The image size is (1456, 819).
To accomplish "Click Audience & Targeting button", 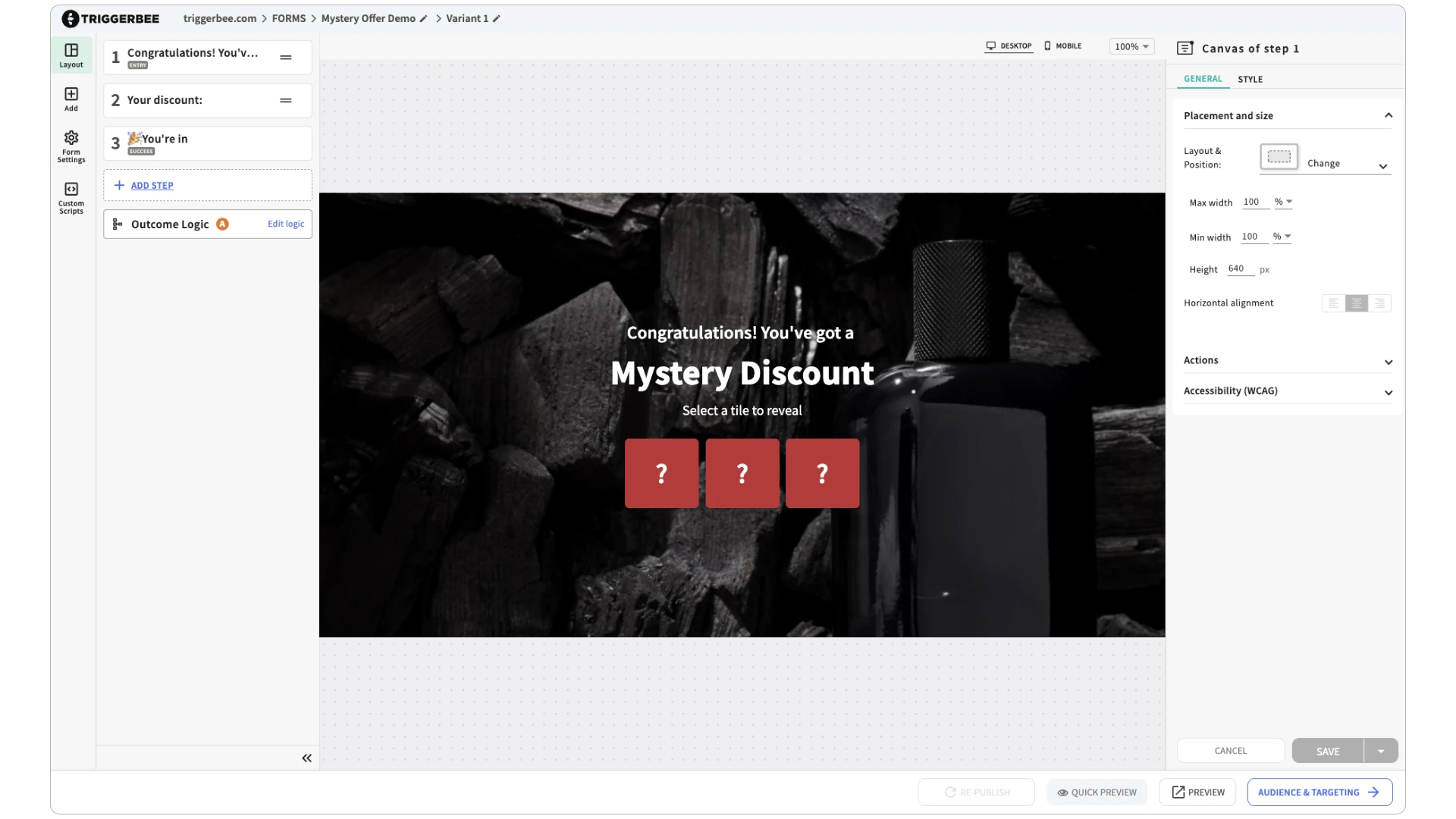I will click(1319, 792).
